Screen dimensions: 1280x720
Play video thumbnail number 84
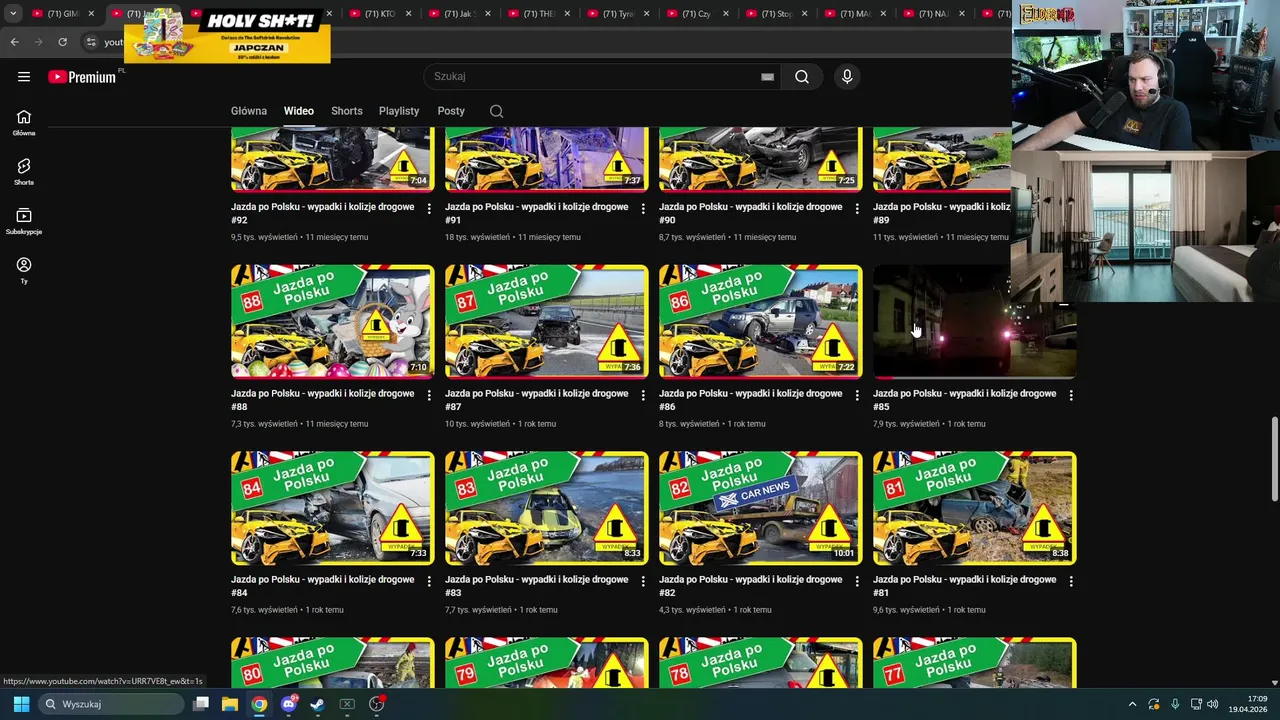333,508
